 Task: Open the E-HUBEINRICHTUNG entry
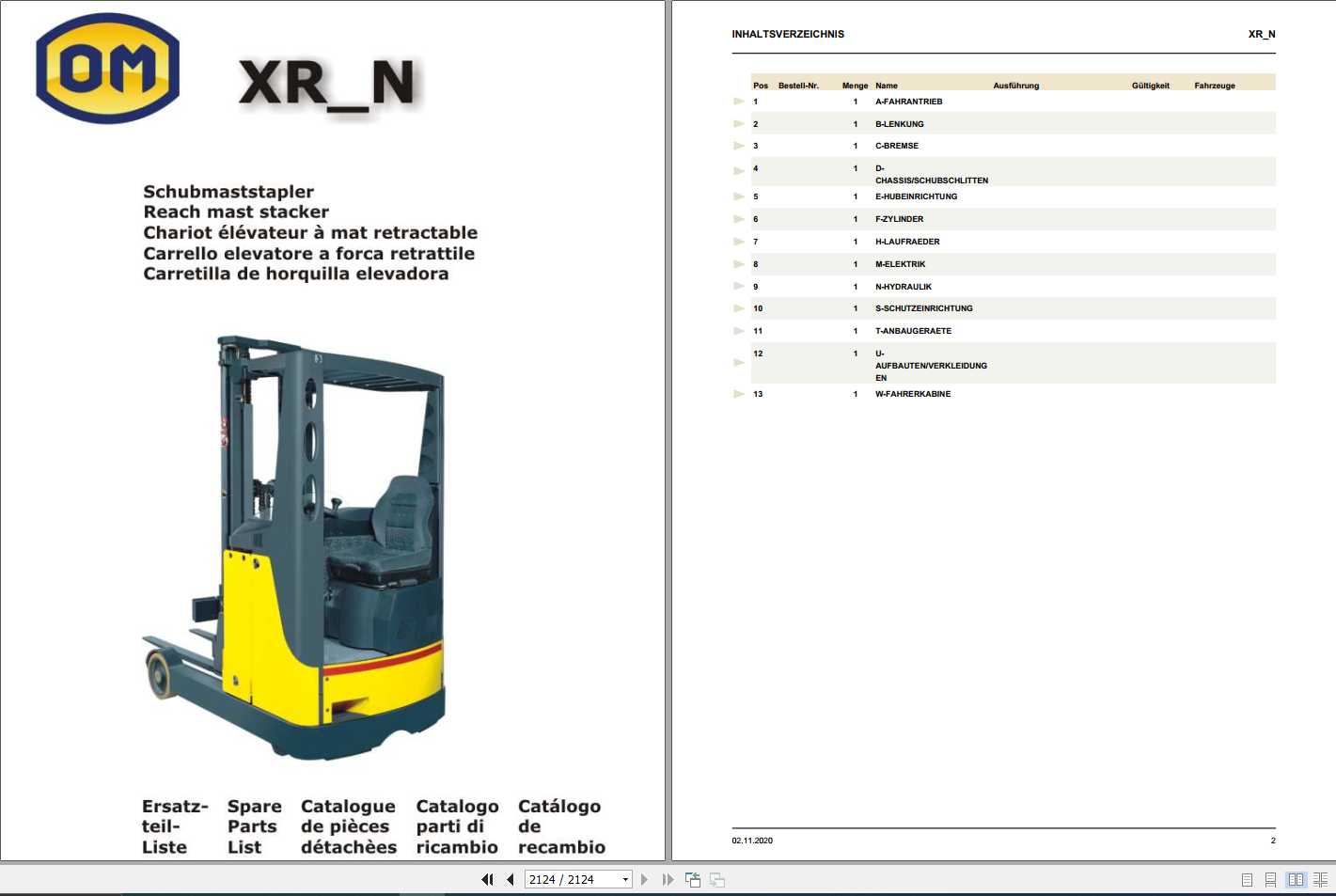pos(917,196)
